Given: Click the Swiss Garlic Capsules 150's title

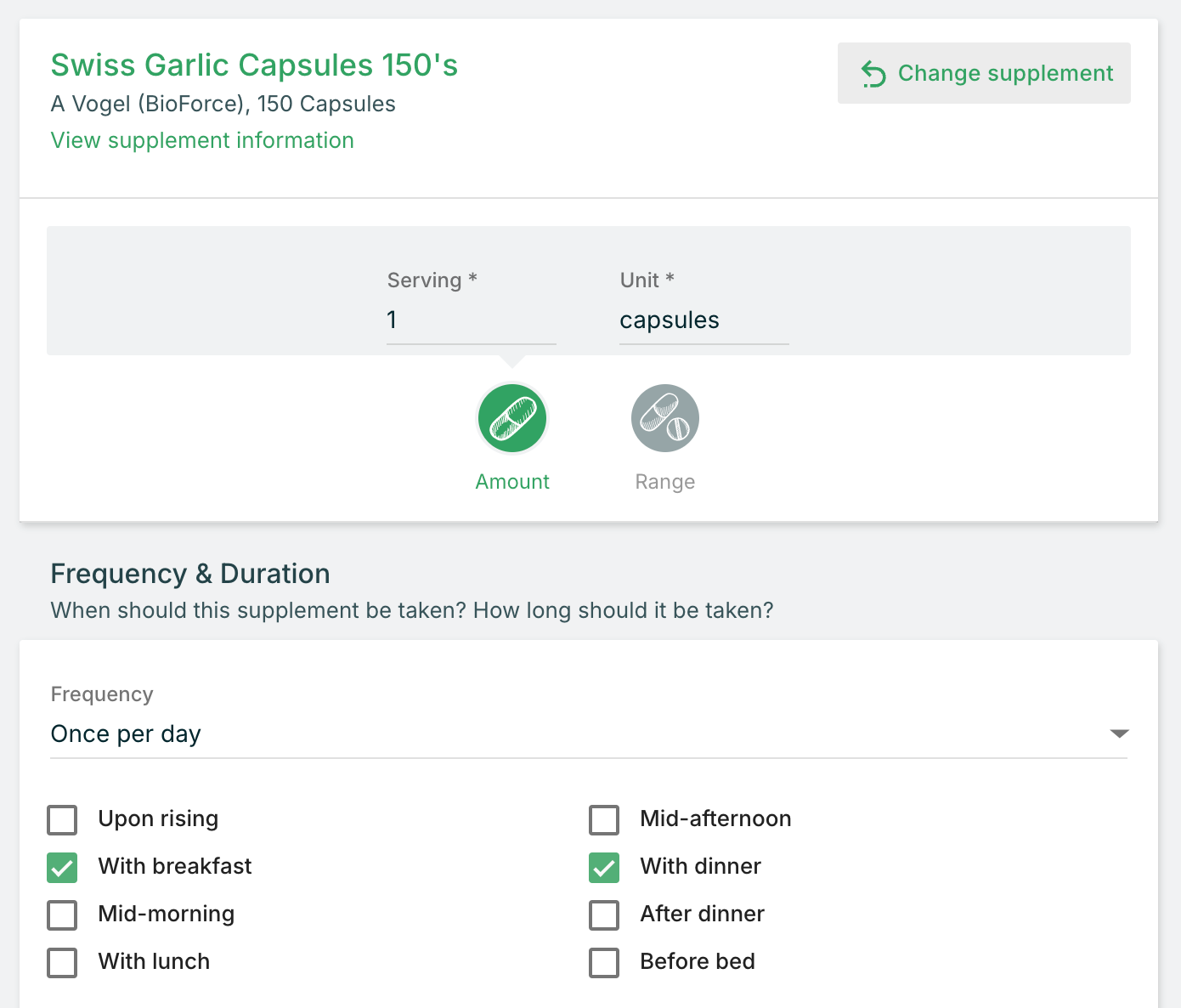Looking at the screenshot, I should point(254,65).
